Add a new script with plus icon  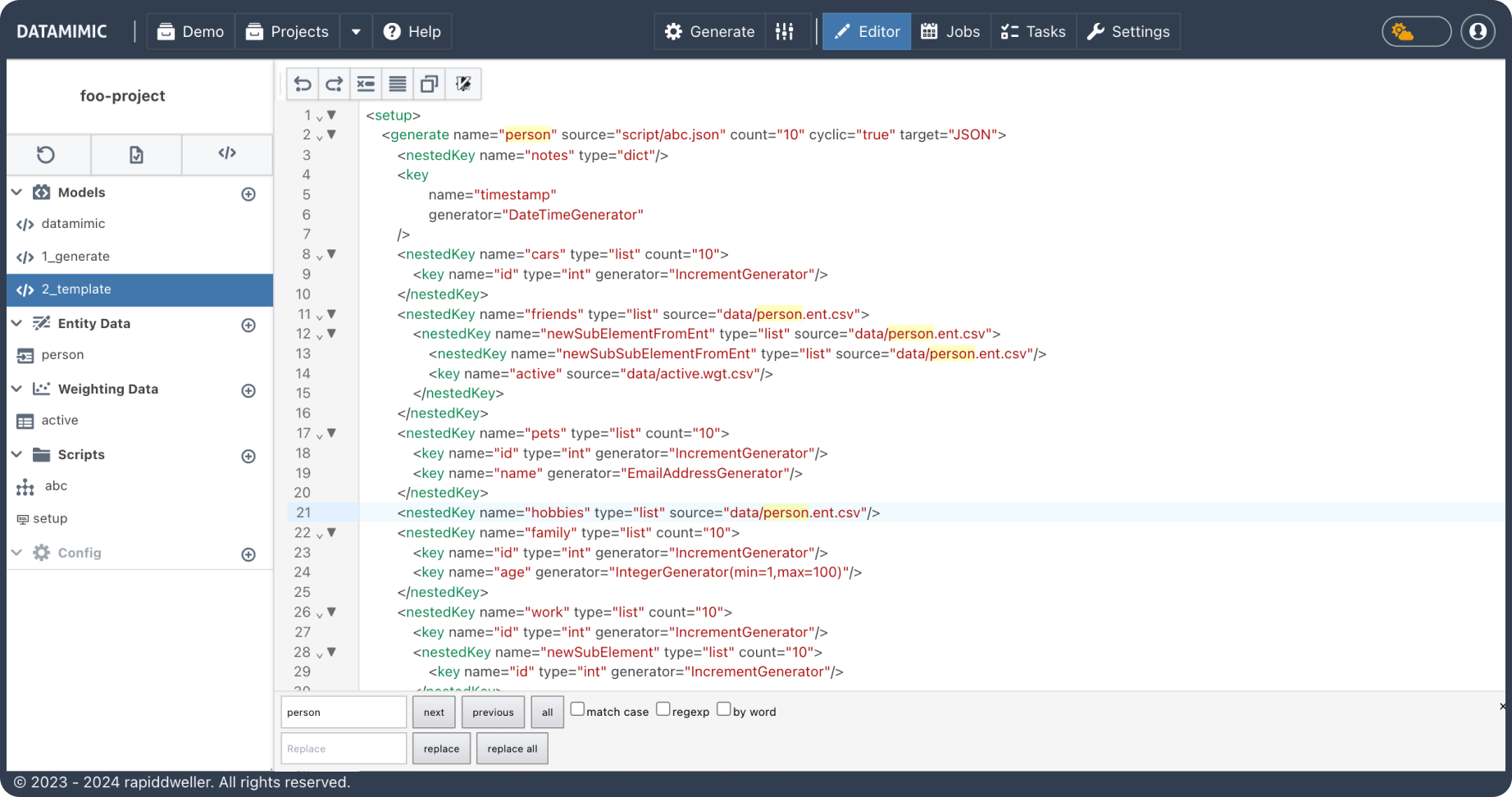coord(248,457)
